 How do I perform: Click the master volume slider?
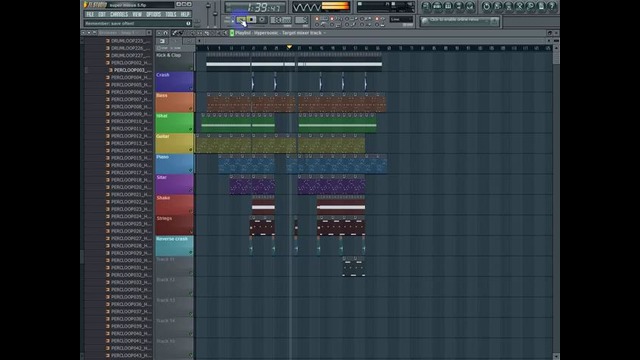(x=208, y=15)
